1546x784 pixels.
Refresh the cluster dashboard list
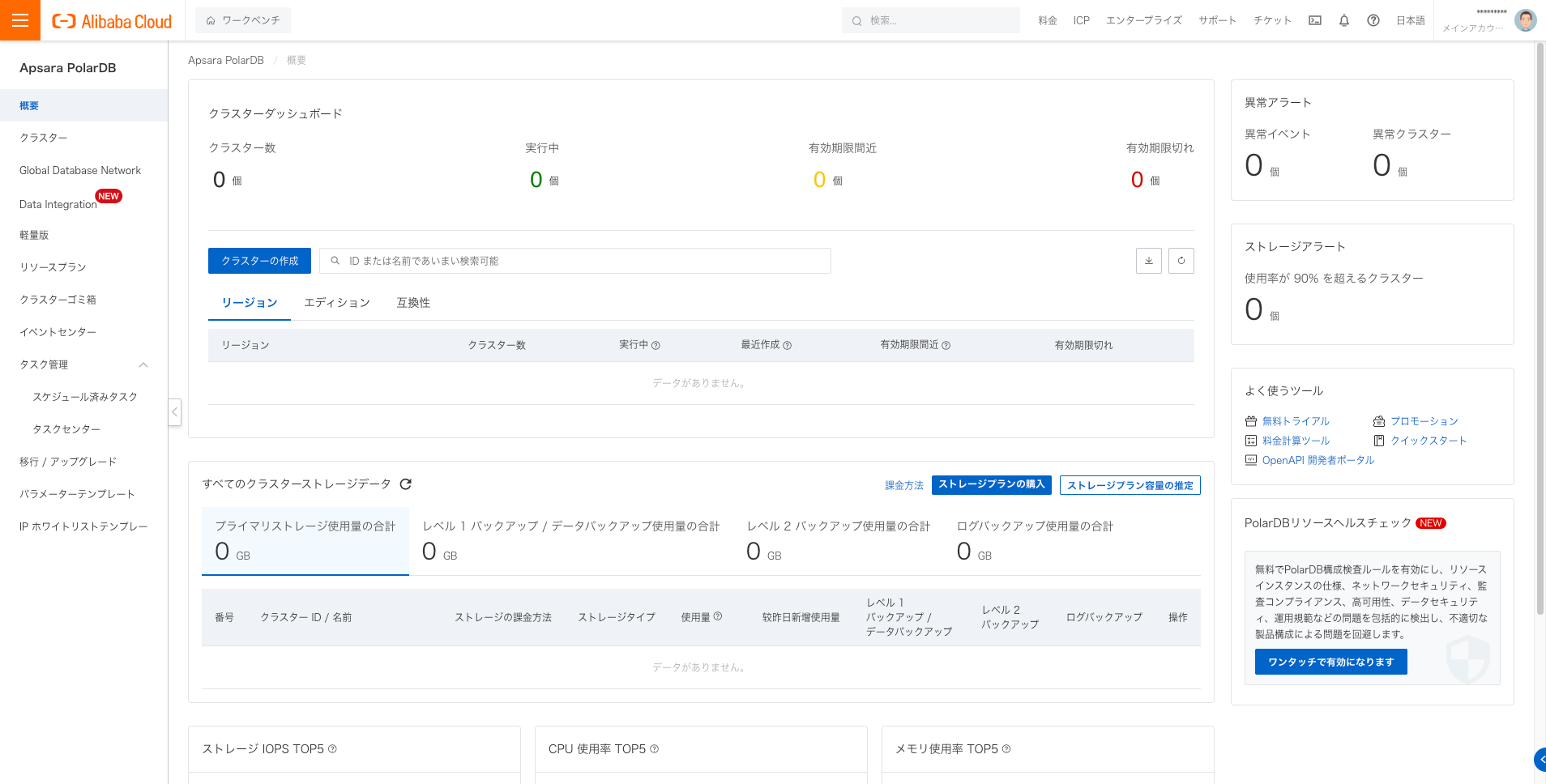point(1181,261)
